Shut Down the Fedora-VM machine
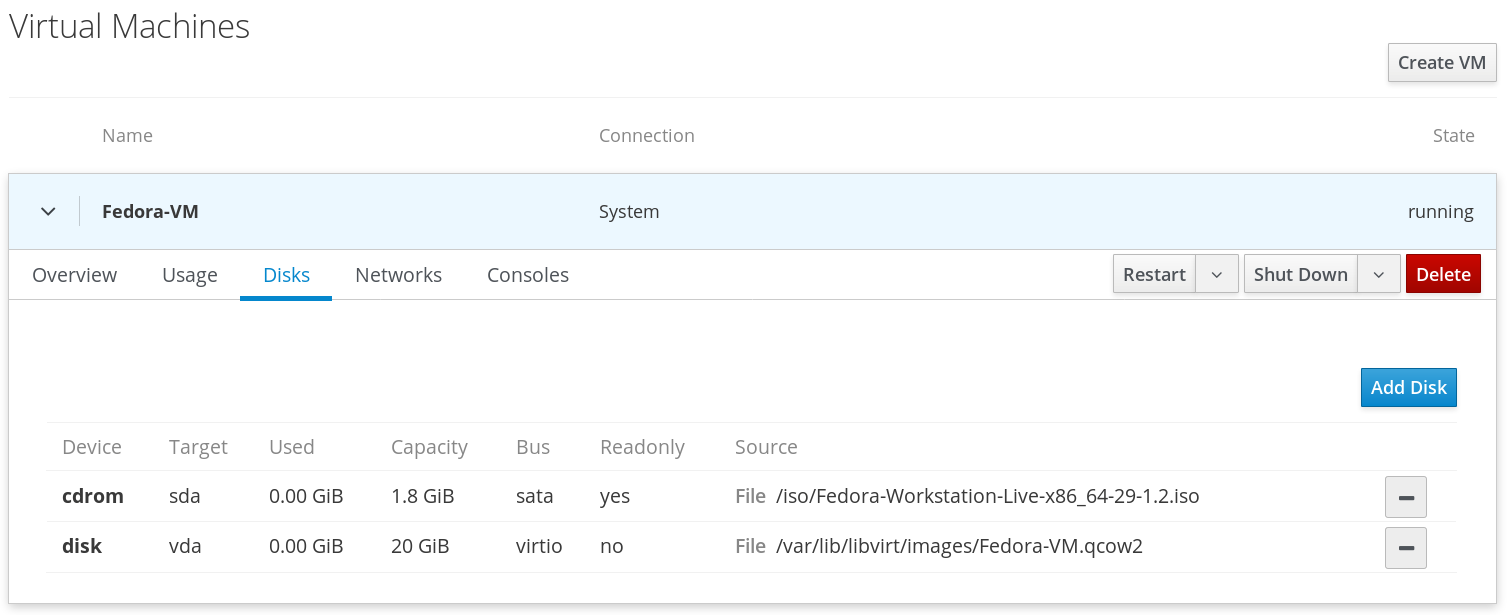 pos(1300,275)
